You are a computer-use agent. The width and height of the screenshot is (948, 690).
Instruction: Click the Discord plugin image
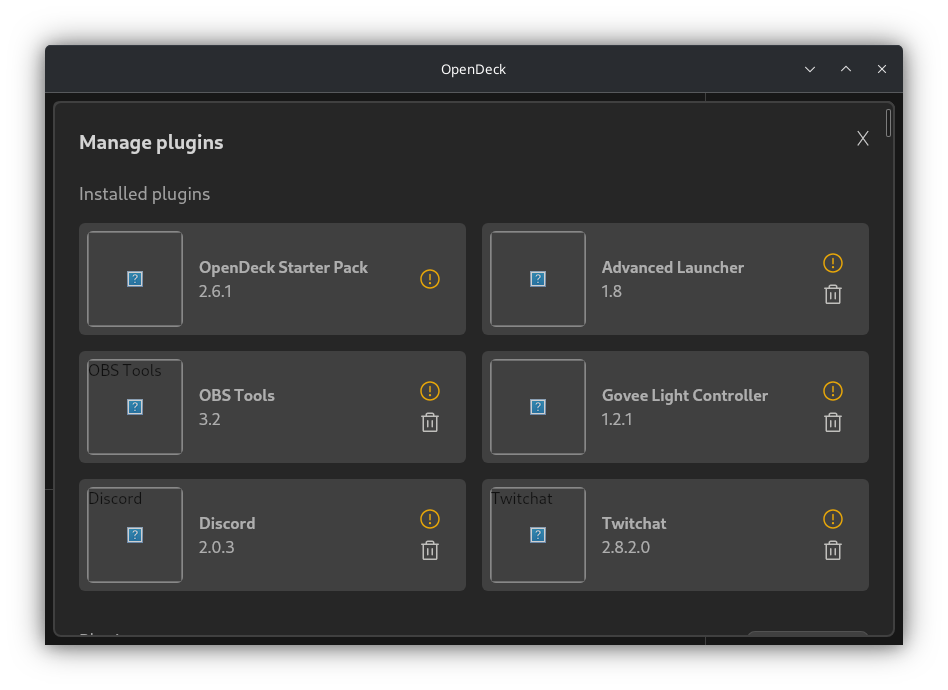coord(135,535)
